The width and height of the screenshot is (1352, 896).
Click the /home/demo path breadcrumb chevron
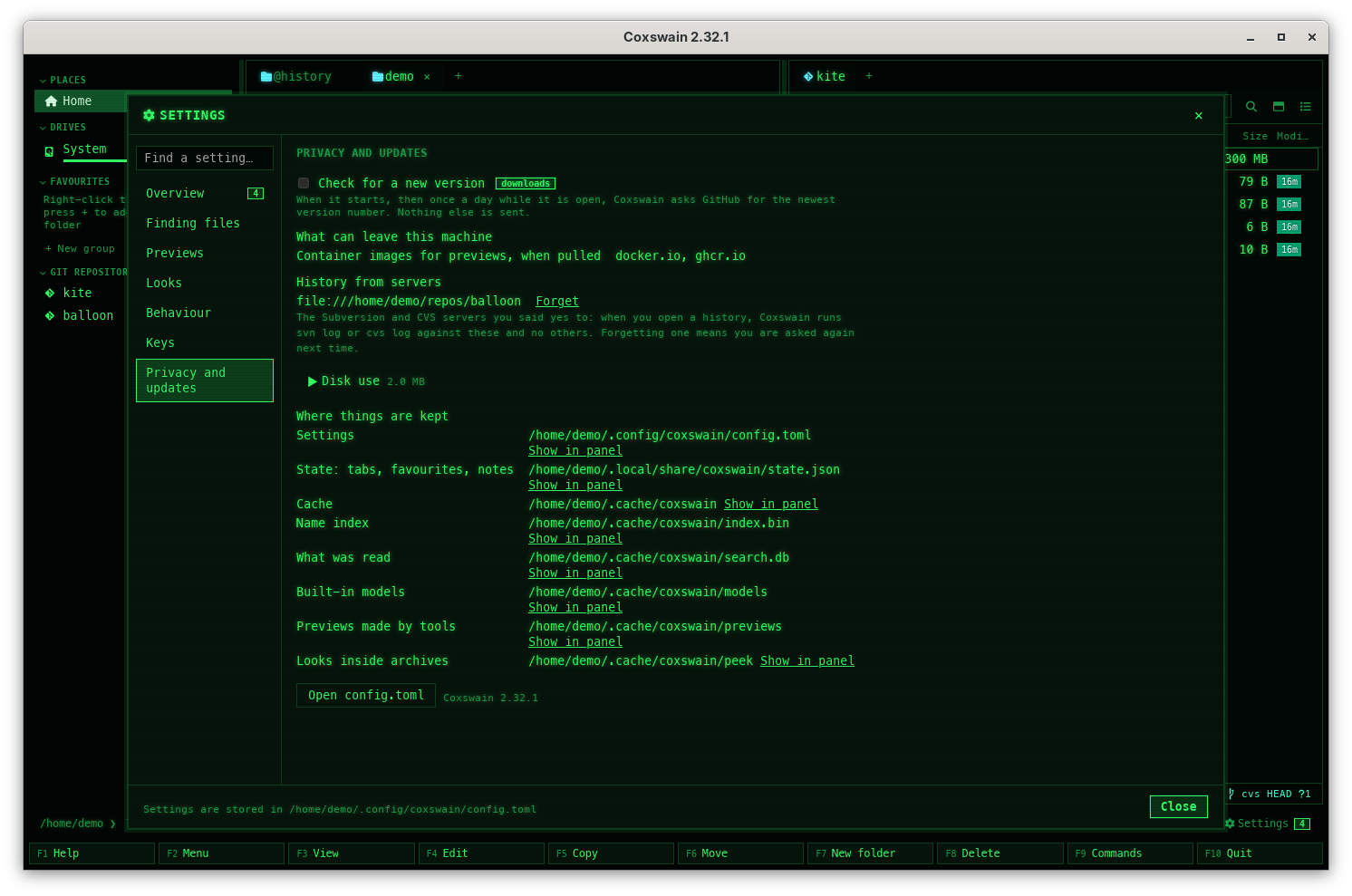[x=113, y=824]
